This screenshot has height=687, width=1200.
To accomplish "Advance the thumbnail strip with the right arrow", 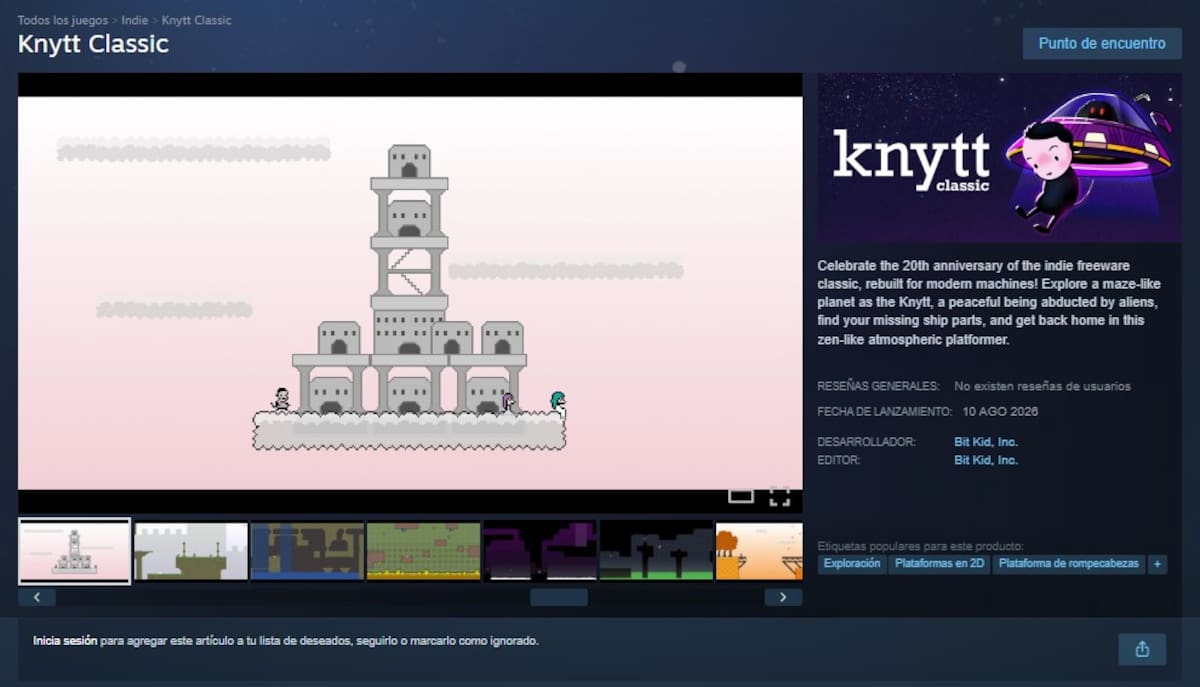I will click(x=783, y=597).
